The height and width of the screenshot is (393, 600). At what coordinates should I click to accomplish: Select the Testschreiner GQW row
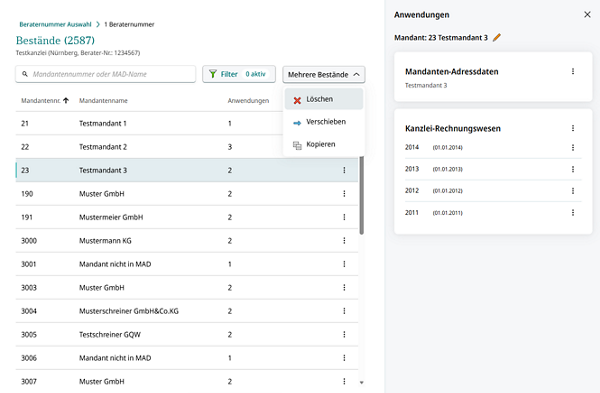pos(187,334)
